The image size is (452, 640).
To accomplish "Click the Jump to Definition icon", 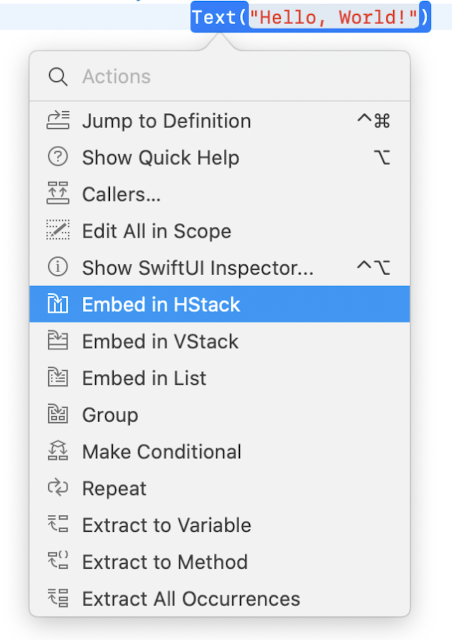I will coord(58,120).
